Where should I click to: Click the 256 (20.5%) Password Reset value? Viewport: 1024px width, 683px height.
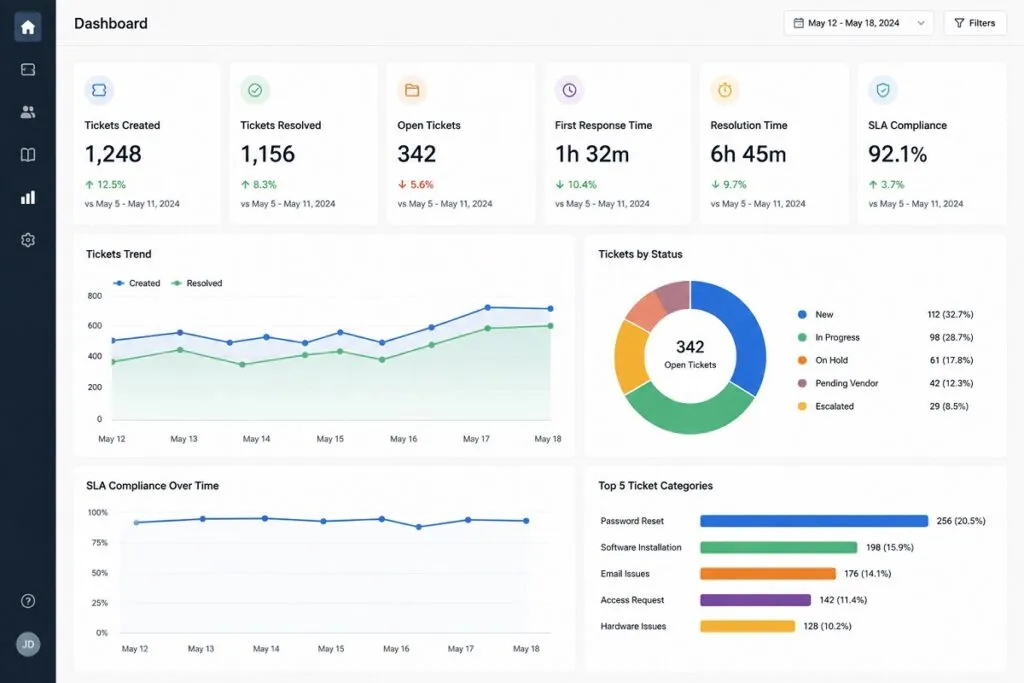tap(961, 521)
